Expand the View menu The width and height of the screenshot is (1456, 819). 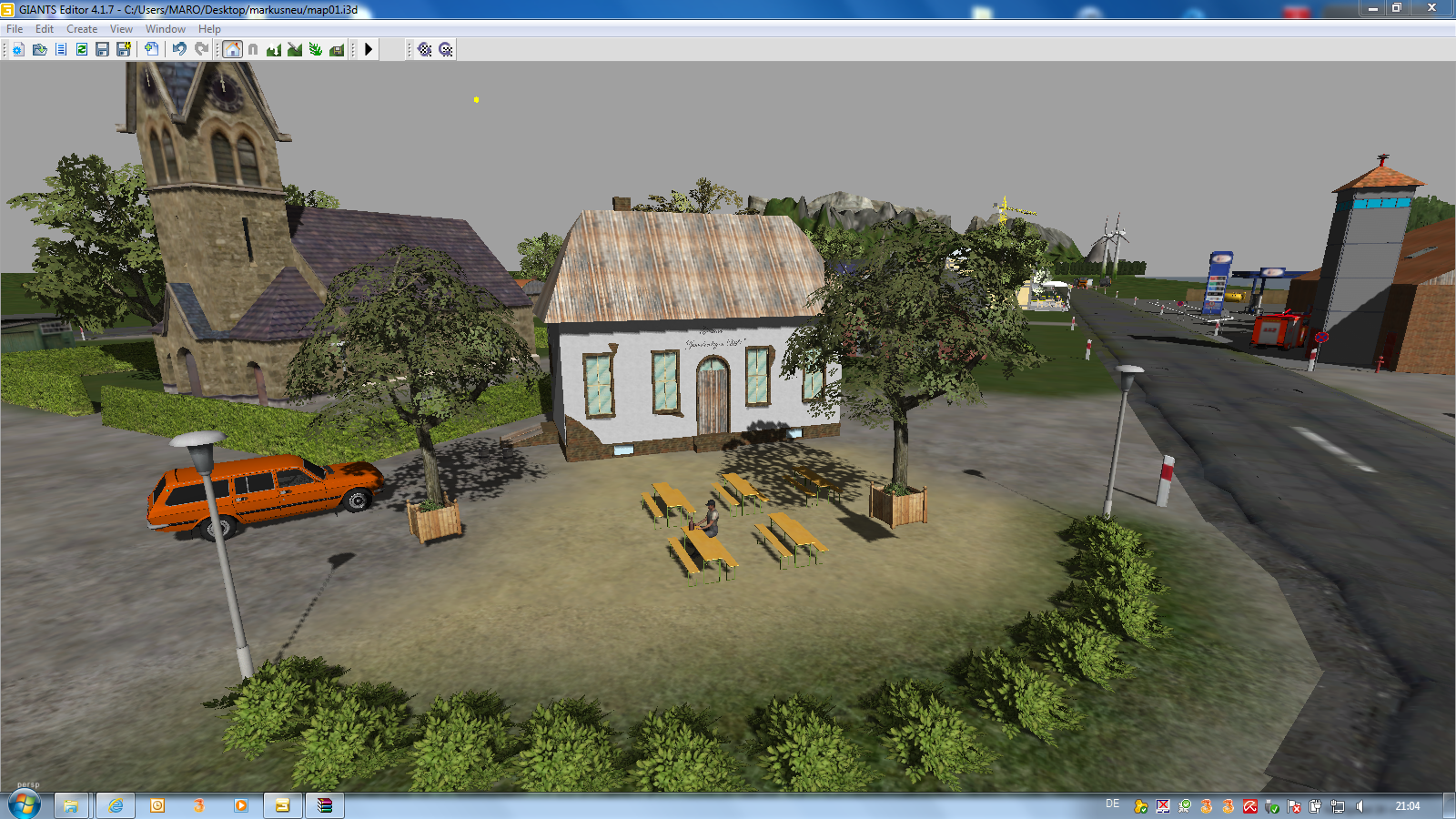(x=121, y=29)
